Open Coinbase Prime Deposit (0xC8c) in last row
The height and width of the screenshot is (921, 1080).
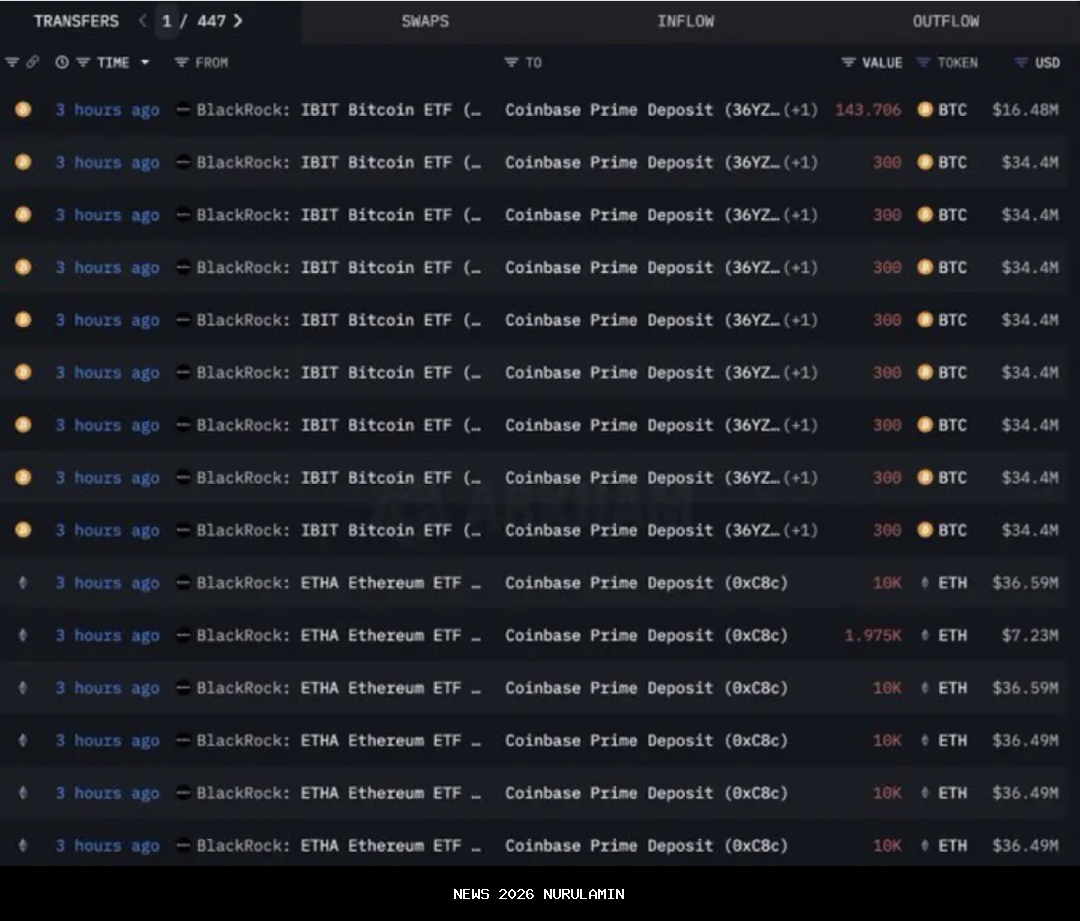(x=646, y=846)
